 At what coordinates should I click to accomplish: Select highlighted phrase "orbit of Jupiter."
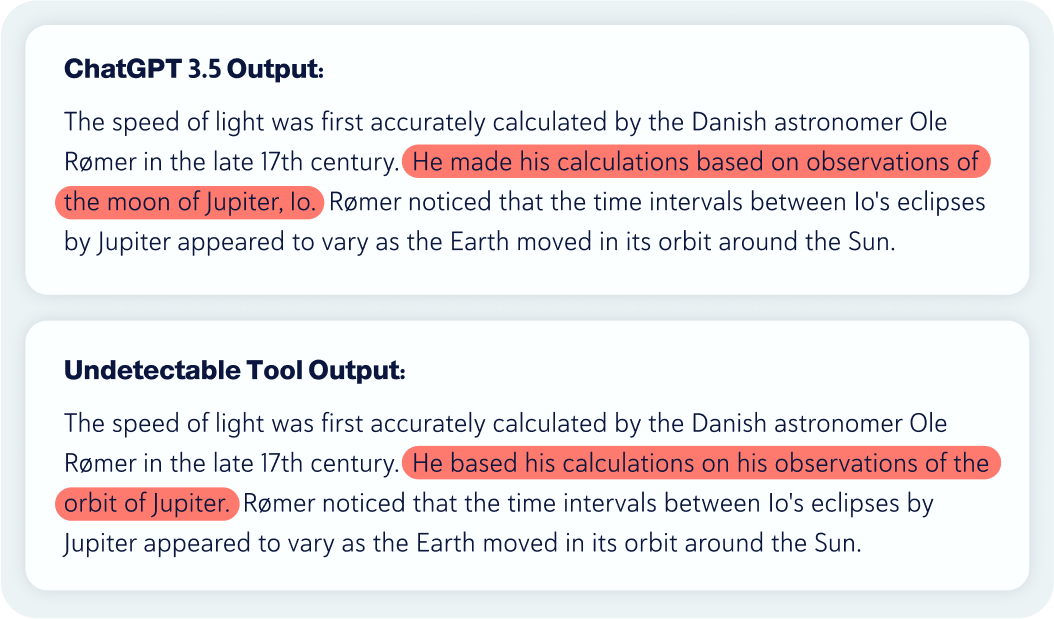point(147,504)
